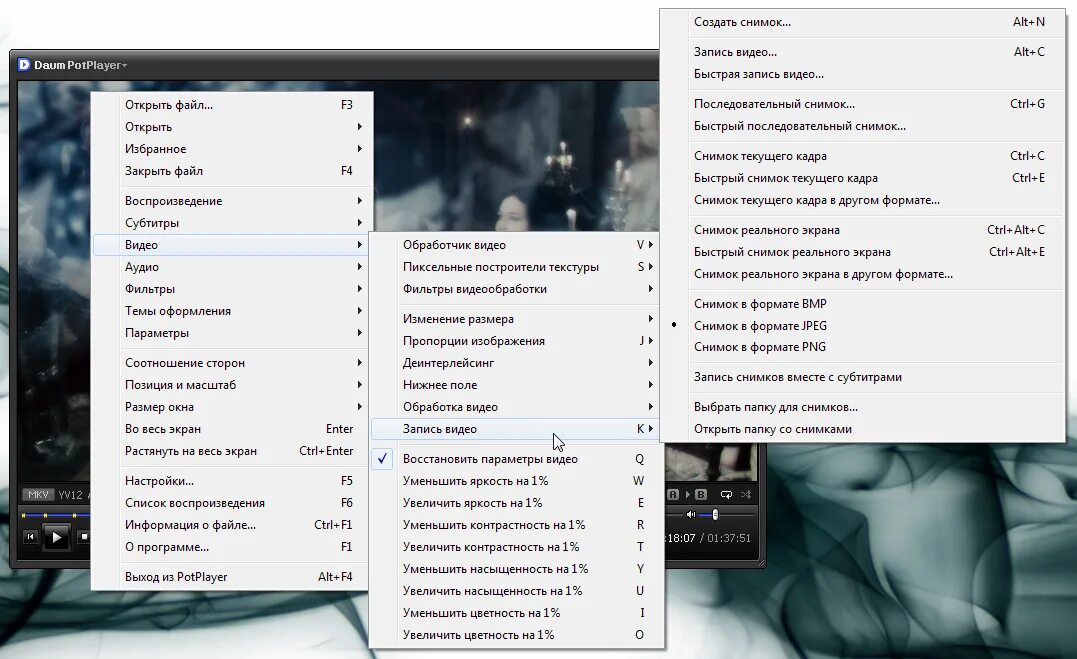Screen dimensions: 1077x659
Task: Expand the 'Фильтры' submenu
Action: pyautogui.click(x=232, y=289)
